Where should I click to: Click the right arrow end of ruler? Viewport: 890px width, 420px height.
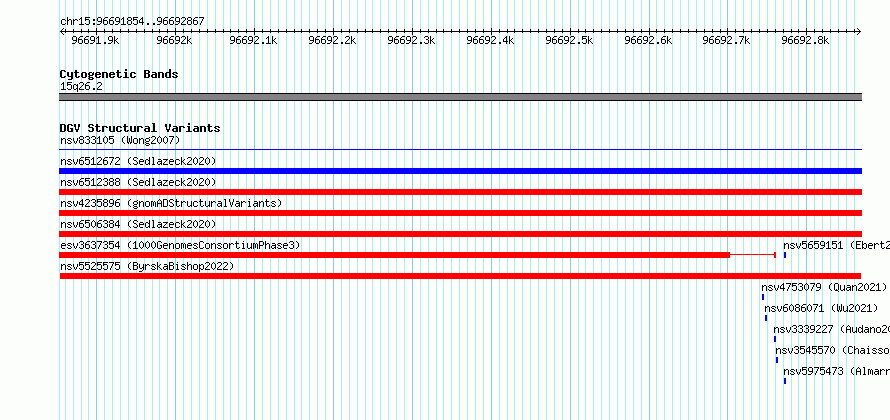(x=859, y=32)
